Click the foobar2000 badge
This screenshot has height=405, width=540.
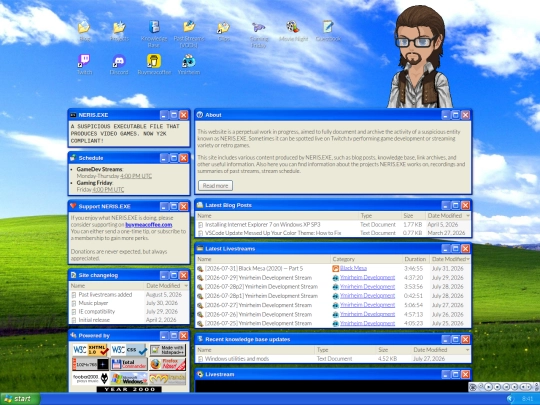click(x=91, y=378)
